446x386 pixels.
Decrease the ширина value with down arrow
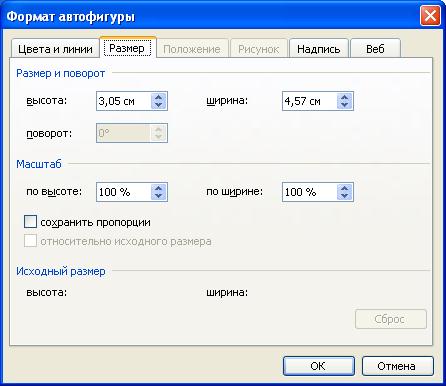point(344,105)
